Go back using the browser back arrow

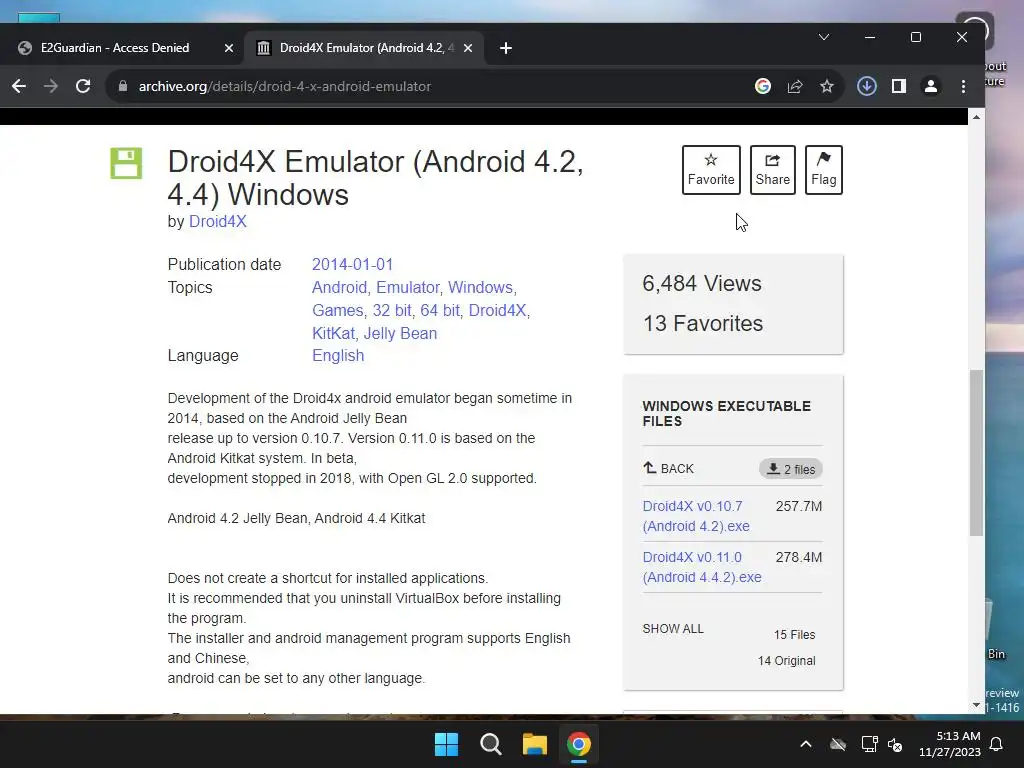[19, 86]
